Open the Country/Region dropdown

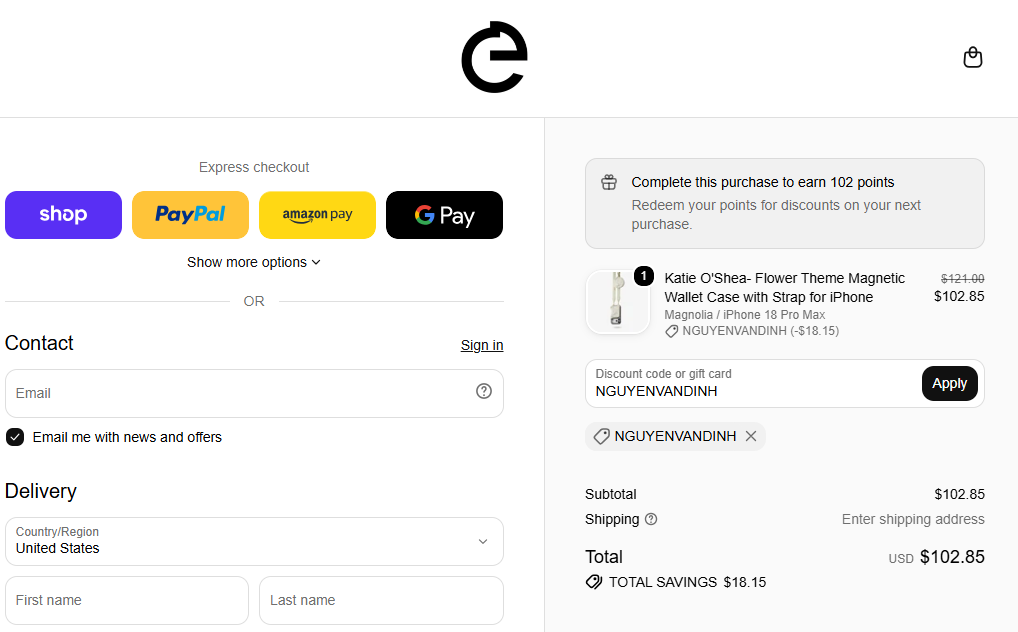pyautogui.click(x=254, y=542)
